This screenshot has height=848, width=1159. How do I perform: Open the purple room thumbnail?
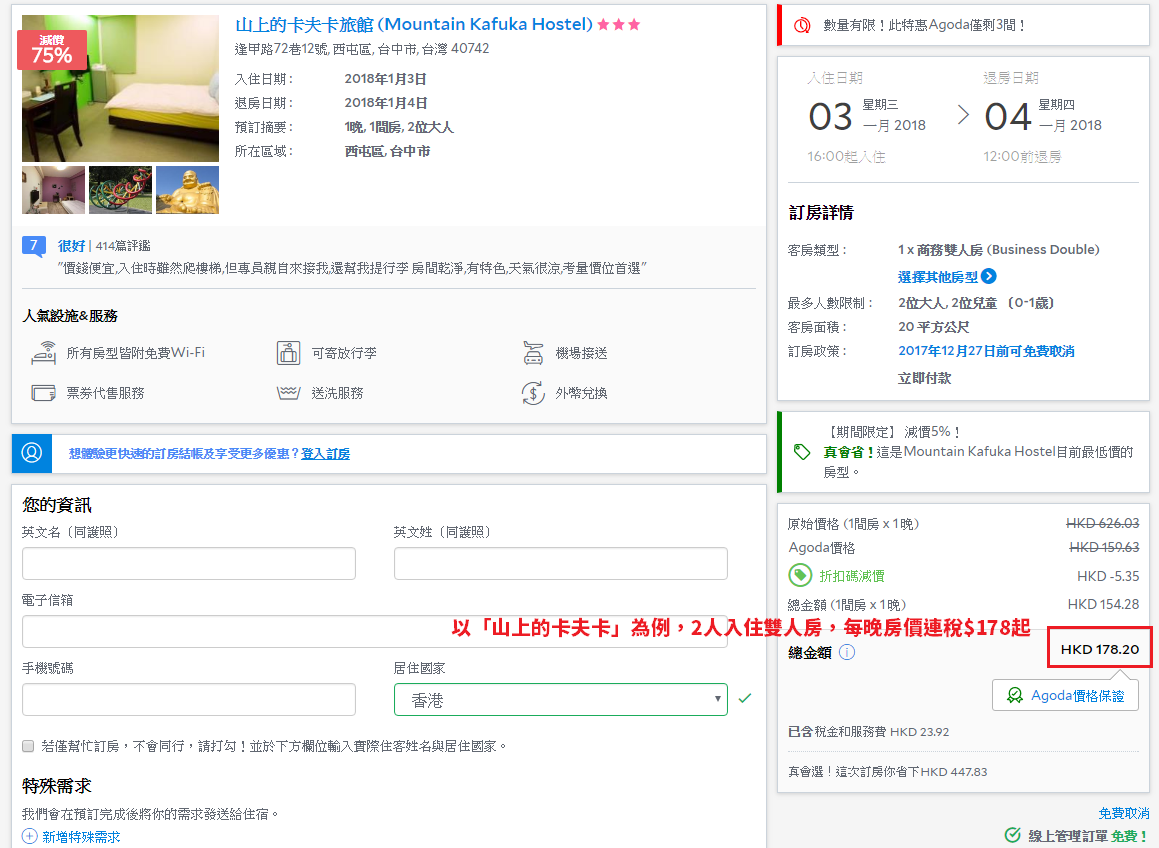tap(53, 190)
